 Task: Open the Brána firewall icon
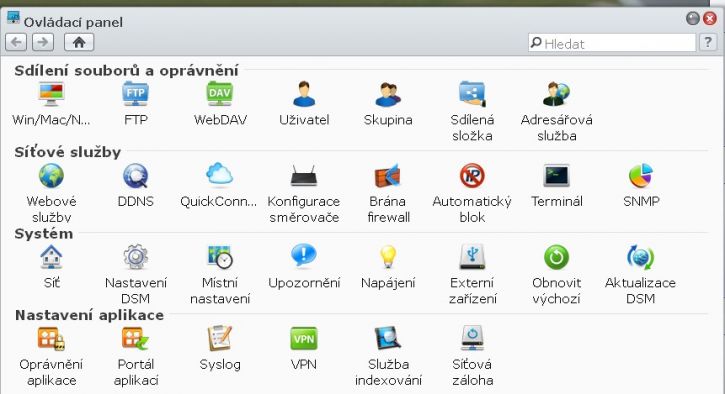(x=388, y=176)
